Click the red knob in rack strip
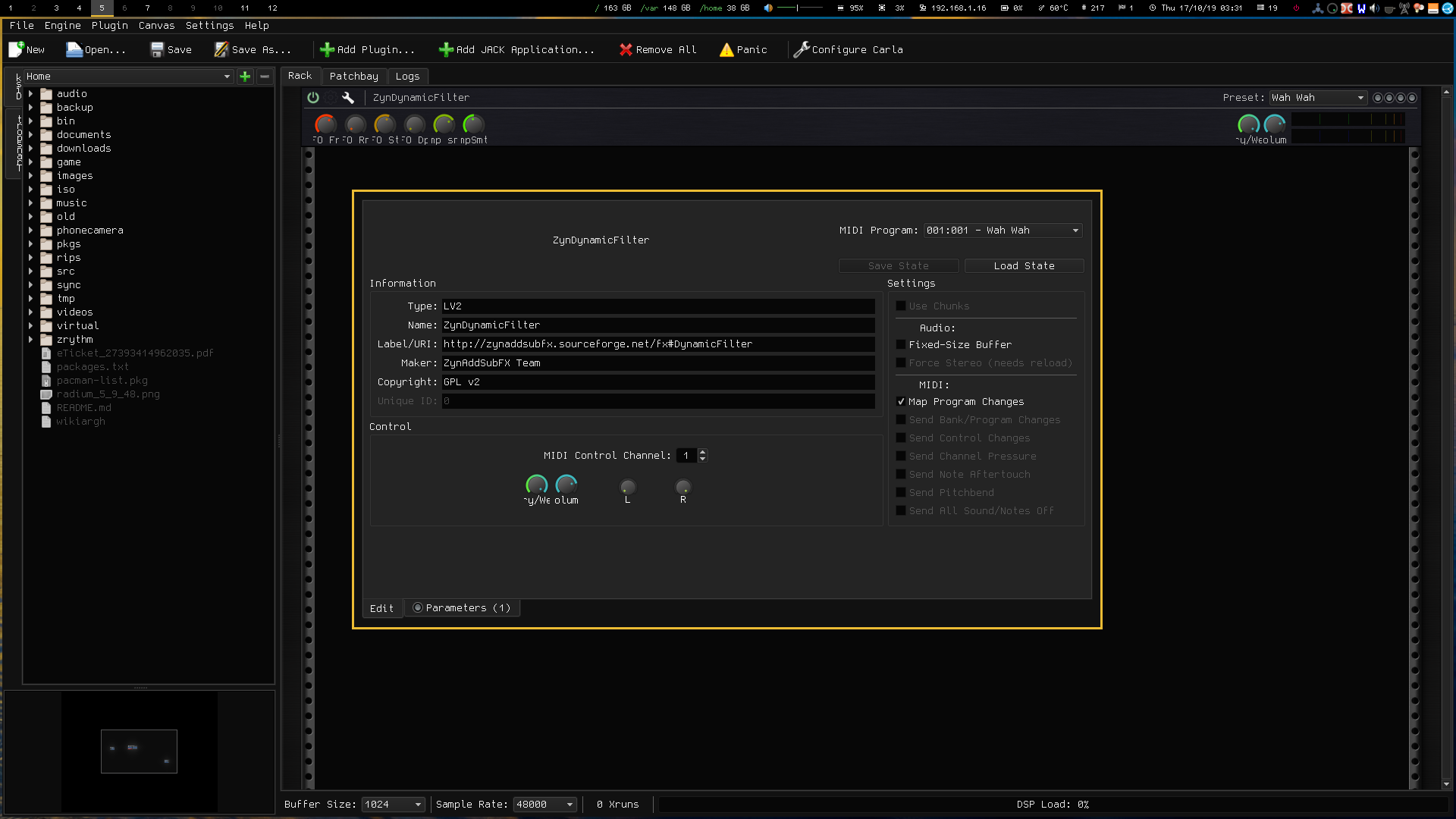 click(325, 124)
